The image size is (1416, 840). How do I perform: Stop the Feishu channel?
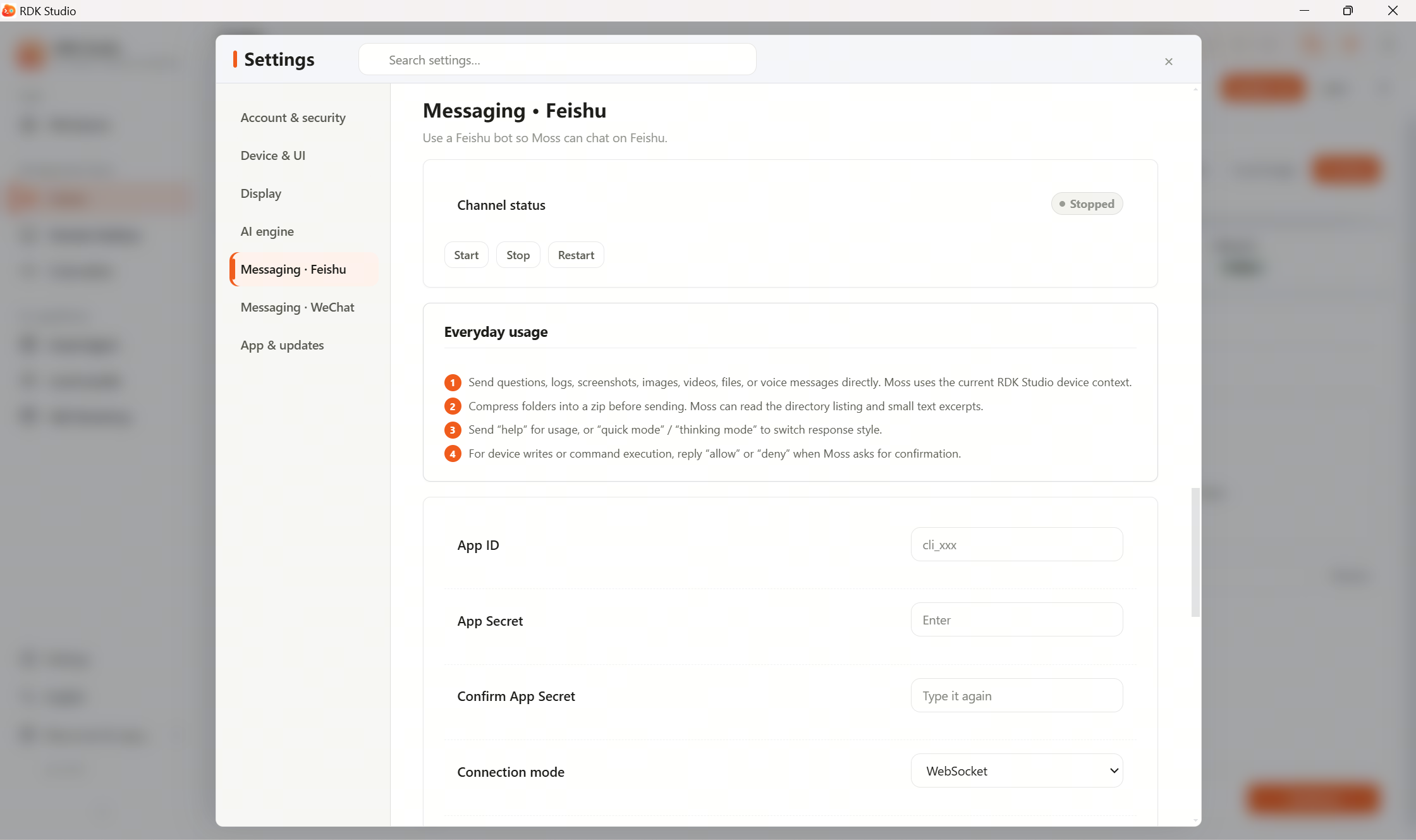[x=518, y=255]
